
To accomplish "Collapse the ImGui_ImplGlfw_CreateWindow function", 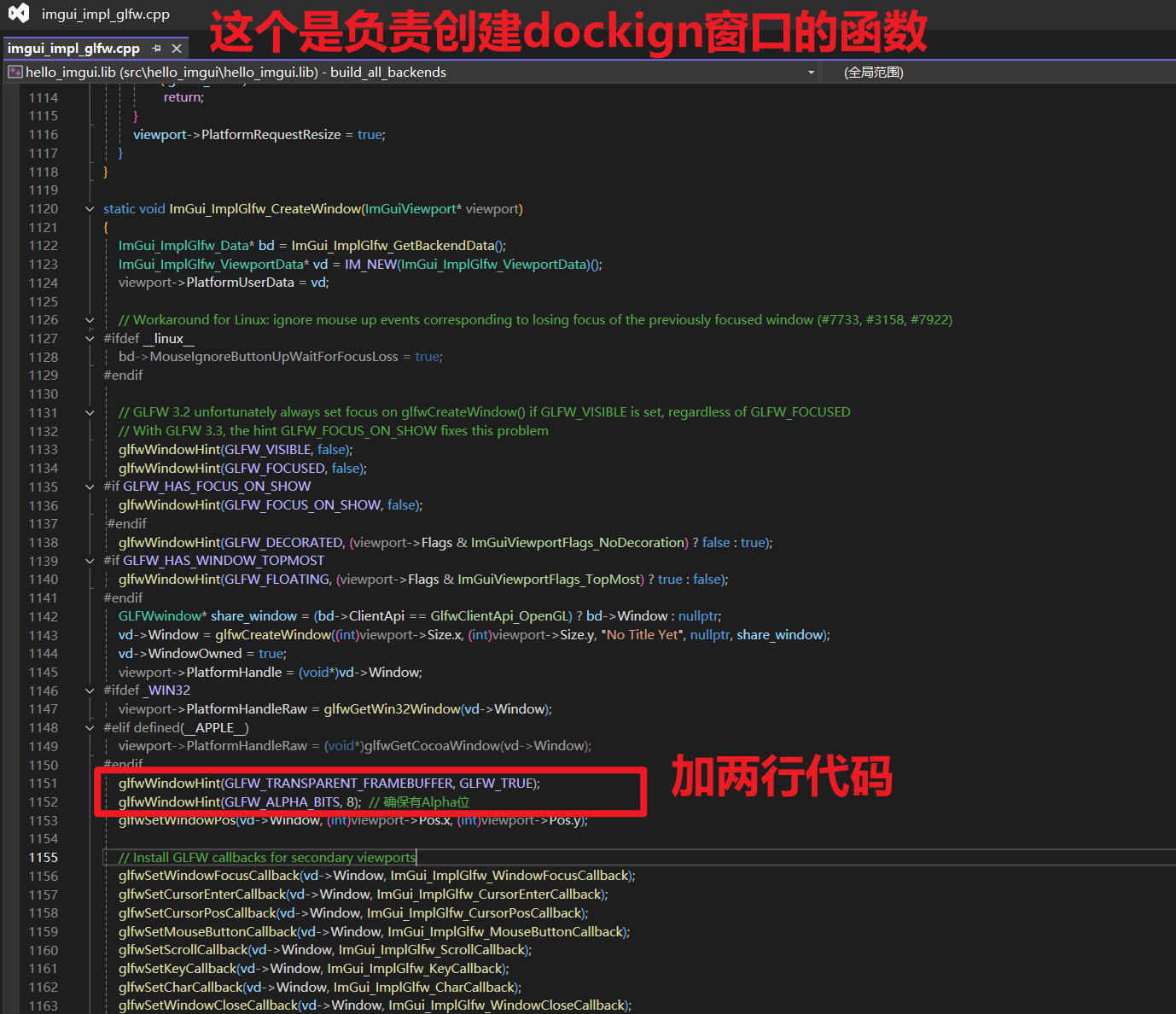I will [x=90, y=209].
